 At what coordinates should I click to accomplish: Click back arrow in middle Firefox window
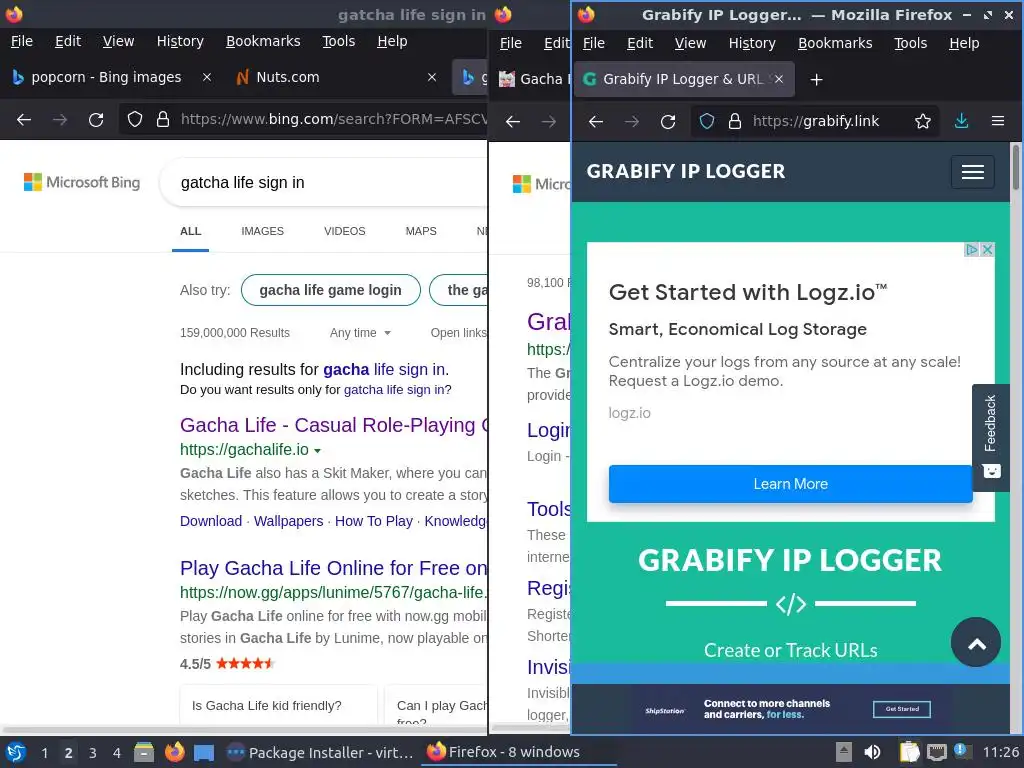point(513,121)
